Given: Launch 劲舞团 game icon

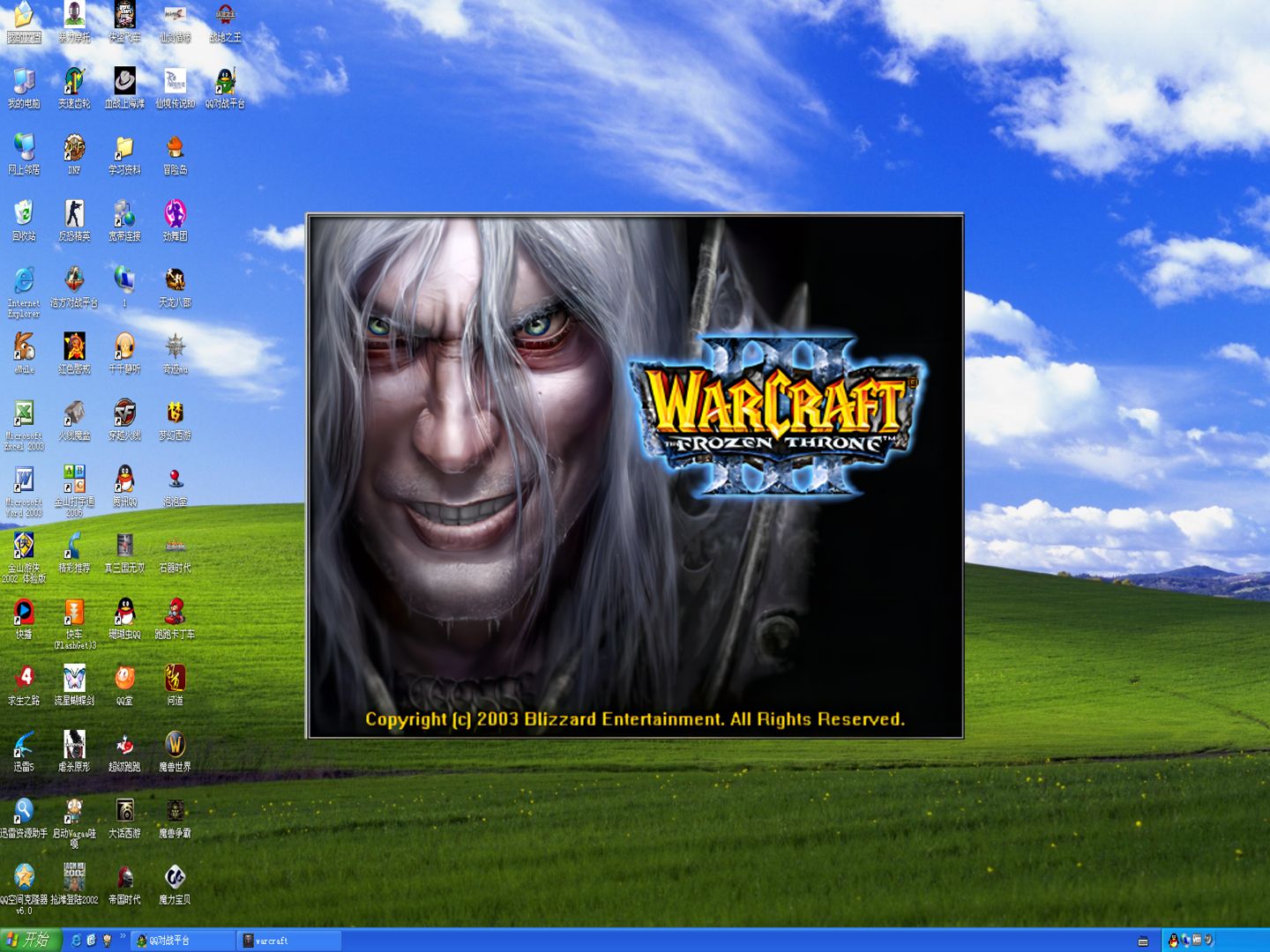Looking at the screenshot, I should 175,214.
